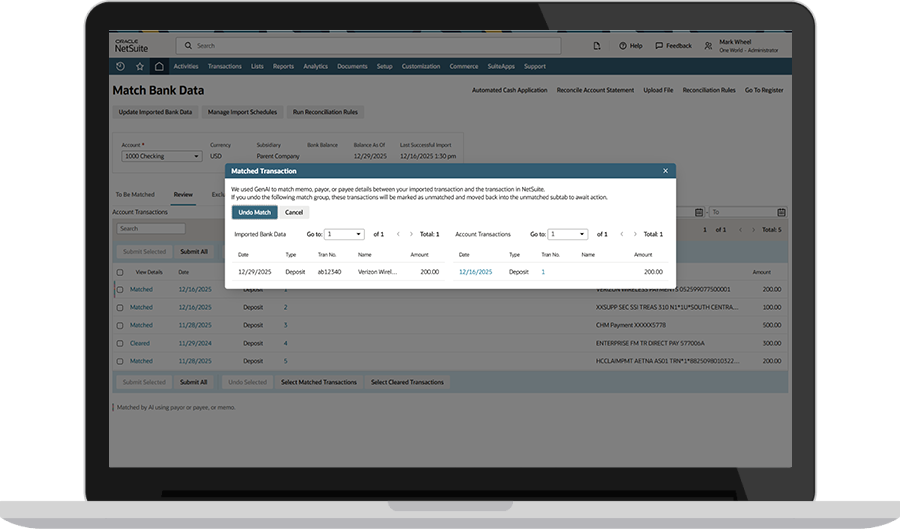
Task: Open the Go To Register link
Action: tap(764, 90)
